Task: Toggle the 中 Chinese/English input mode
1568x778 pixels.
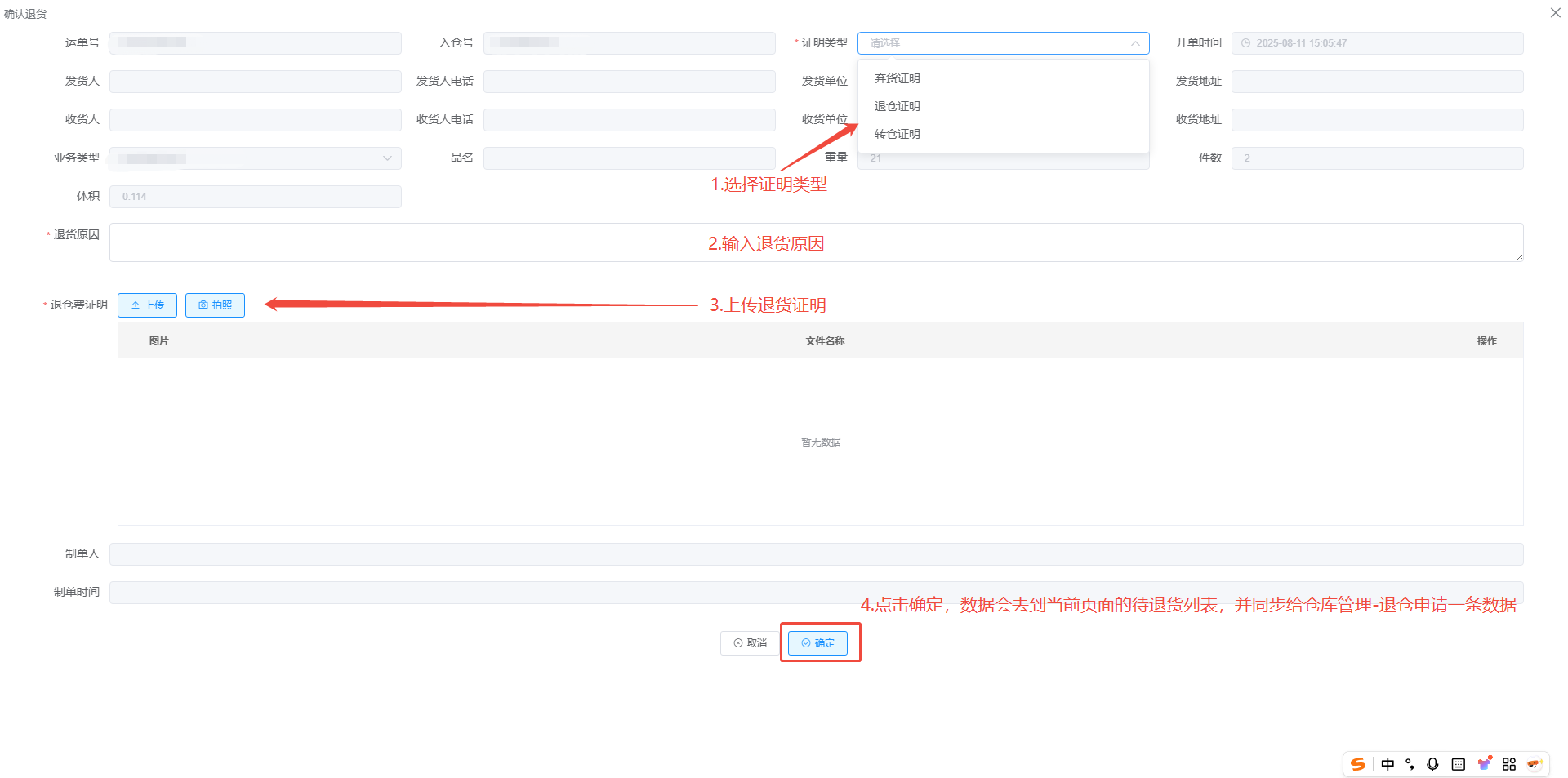Action: click(1388, 764)
